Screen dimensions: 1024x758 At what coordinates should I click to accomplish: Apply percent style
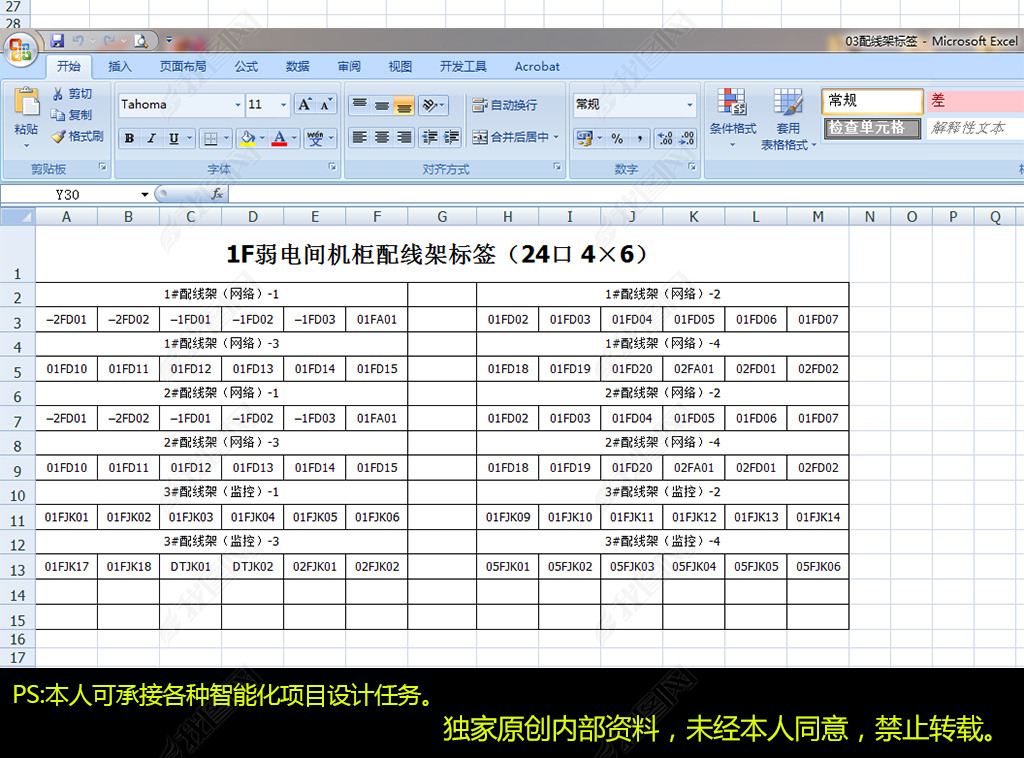616,138
